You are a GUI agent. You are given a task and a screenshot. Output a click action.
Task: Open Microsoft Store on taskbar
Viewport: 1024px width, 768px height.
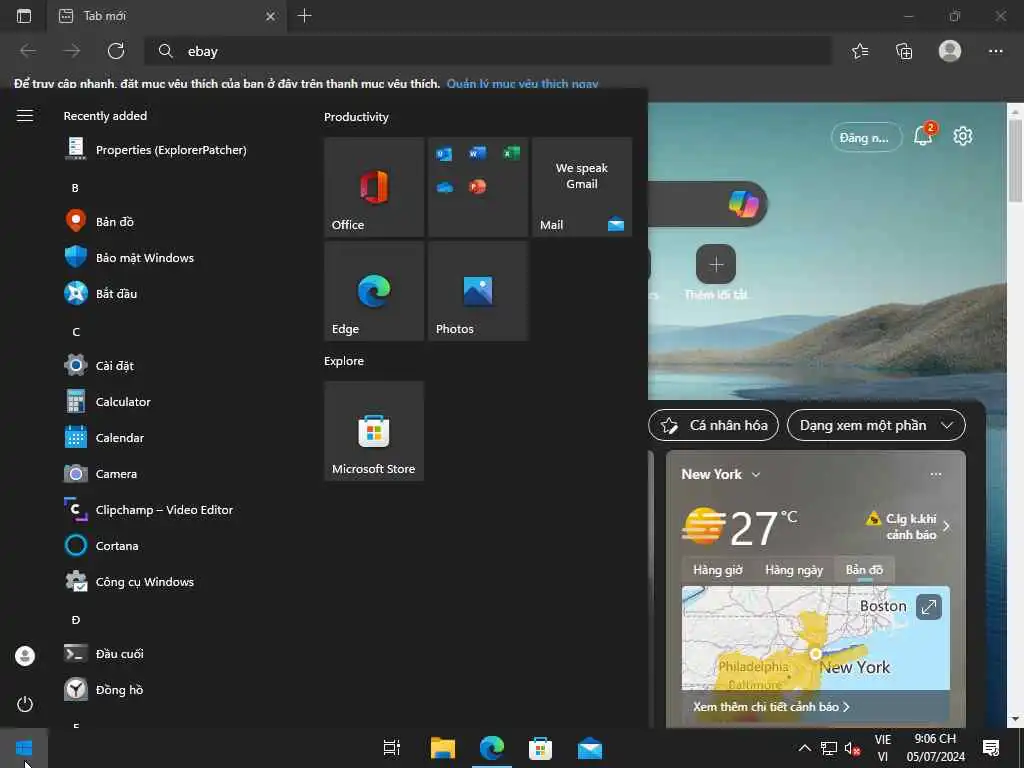[x=540, y=748]
